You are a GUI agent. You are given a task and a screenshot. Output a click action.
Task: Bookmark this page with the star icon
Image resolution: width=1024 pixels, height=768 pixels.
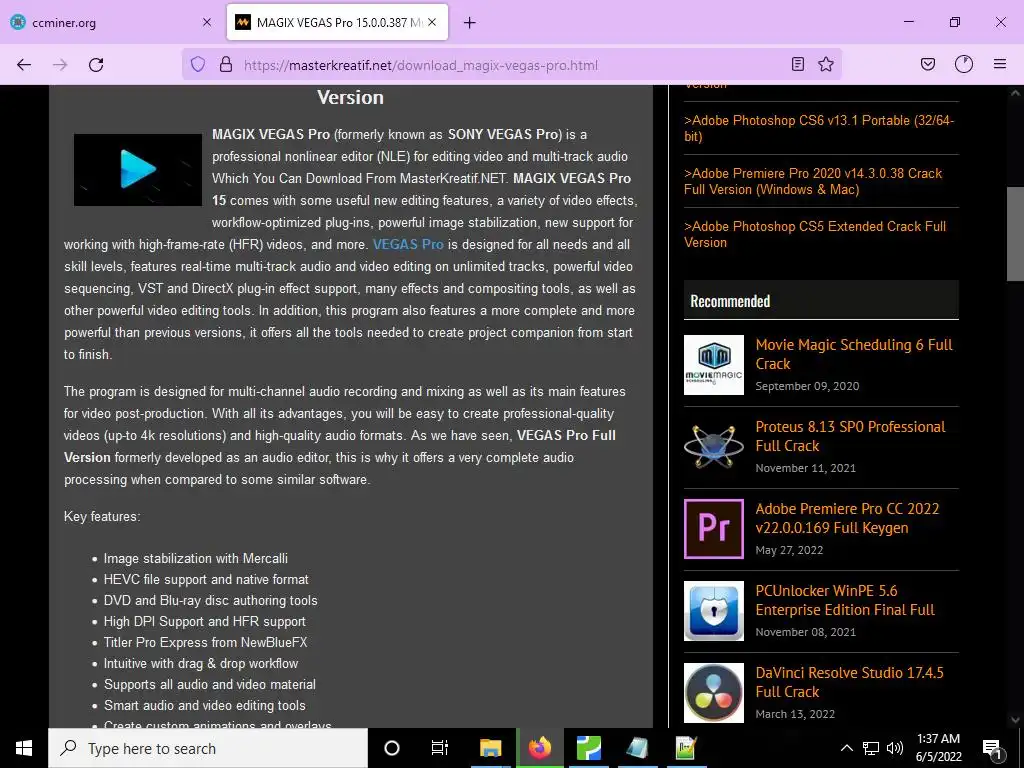click(826, 64)
